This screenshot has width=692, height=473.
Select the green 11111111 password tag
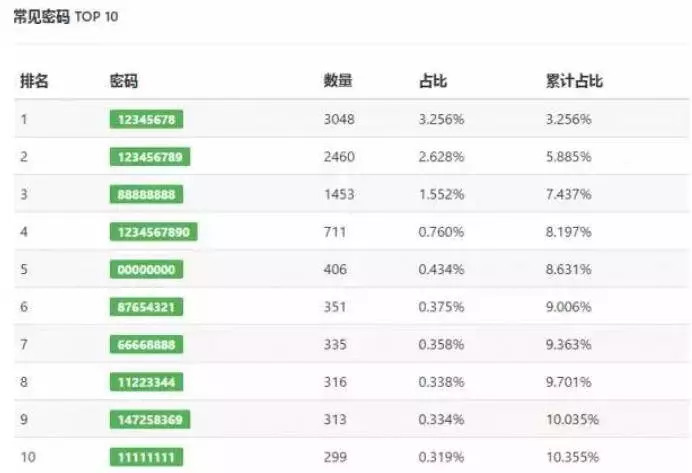147,457
